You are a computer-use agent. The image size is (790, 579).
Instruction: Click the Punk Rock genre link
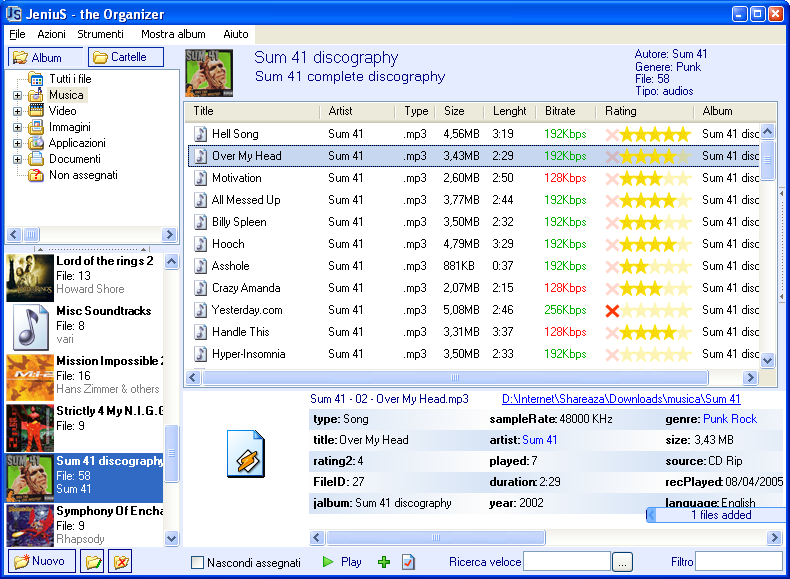coord(730,419)
